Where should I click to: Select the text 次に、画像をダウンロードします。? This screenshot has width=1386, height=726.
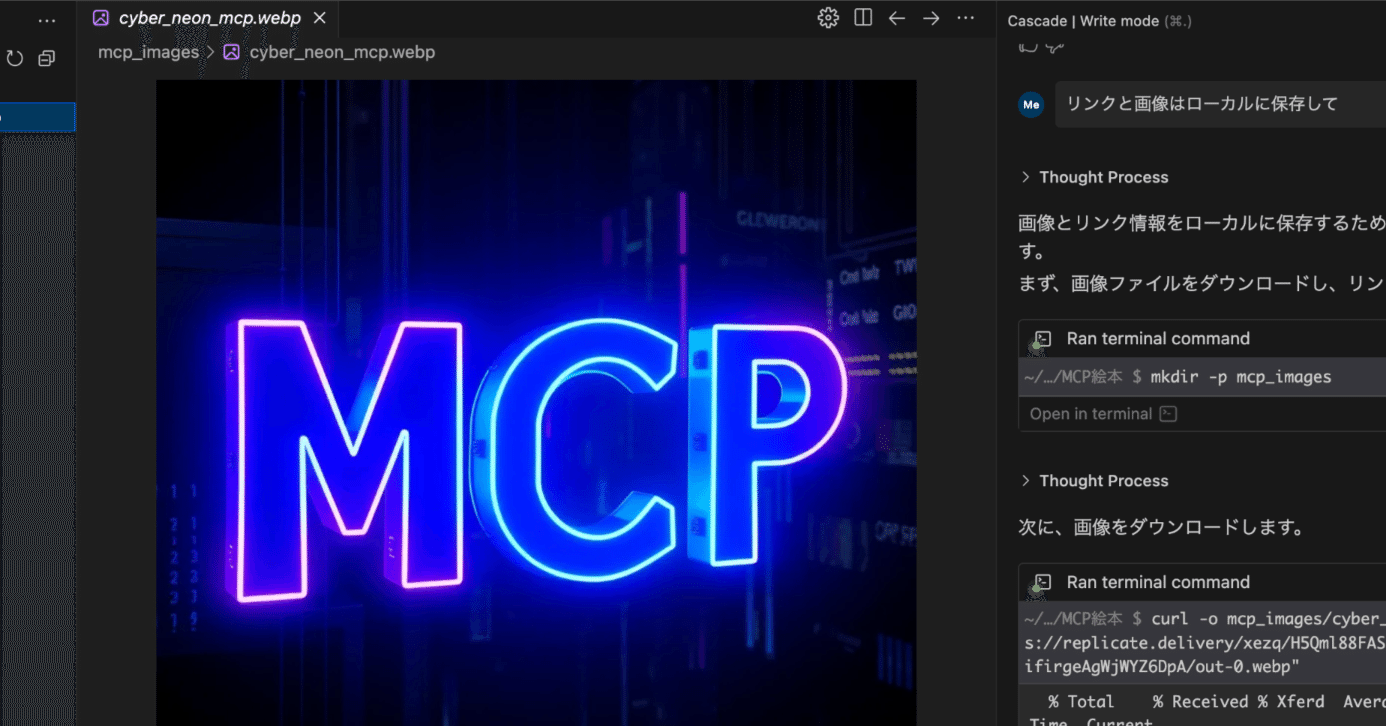[x=1160, y=527]
